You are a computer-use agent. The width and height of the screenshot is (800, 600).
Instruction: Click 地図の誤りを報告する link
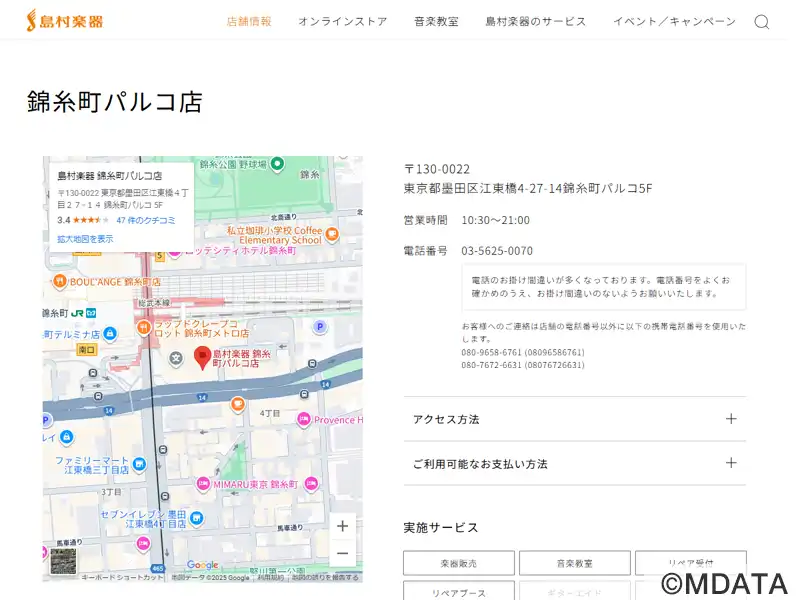tap(324, 578)
